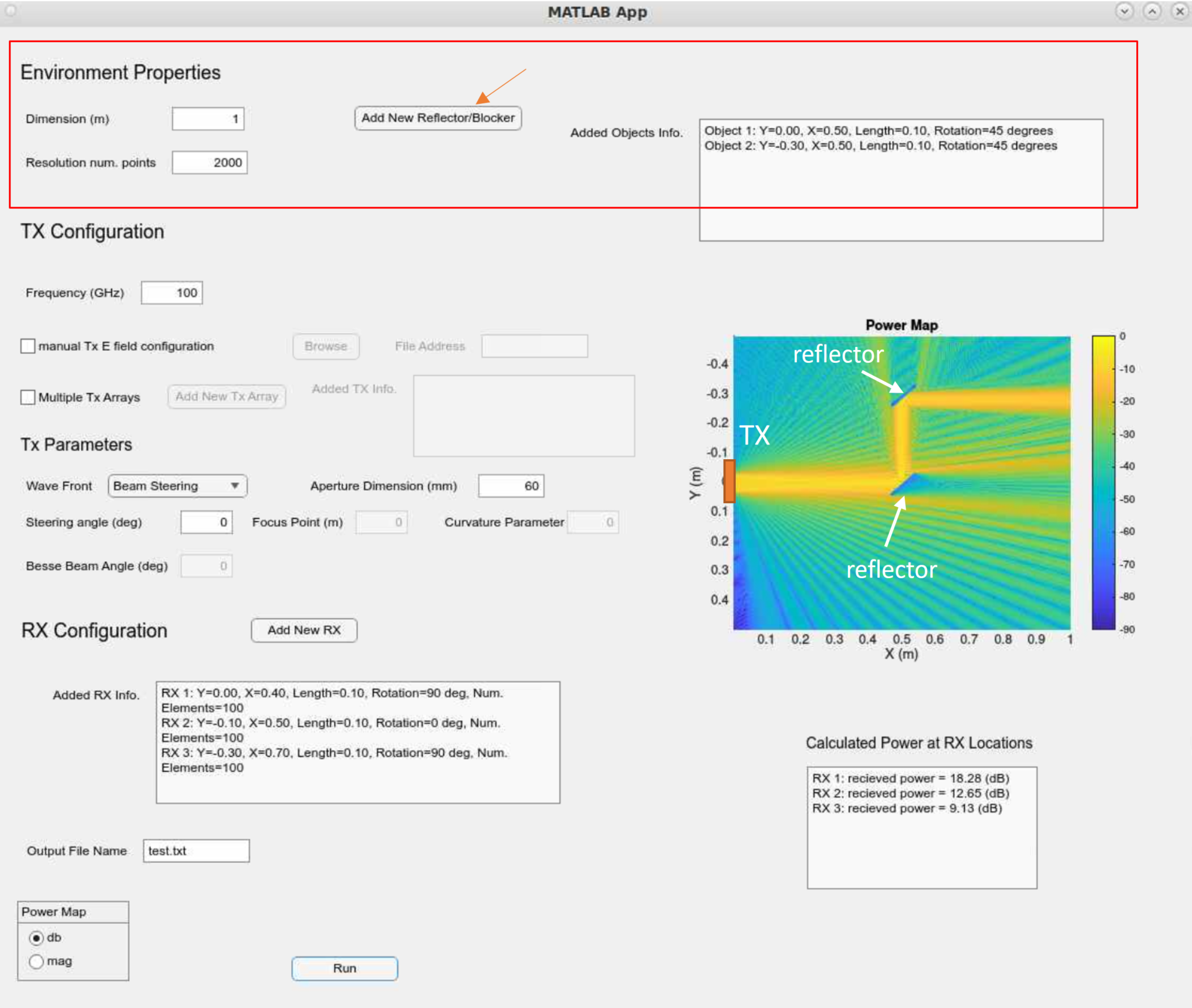
Task: Enable Multiple Tx Arrays checkbox
Action: (28, 397)
